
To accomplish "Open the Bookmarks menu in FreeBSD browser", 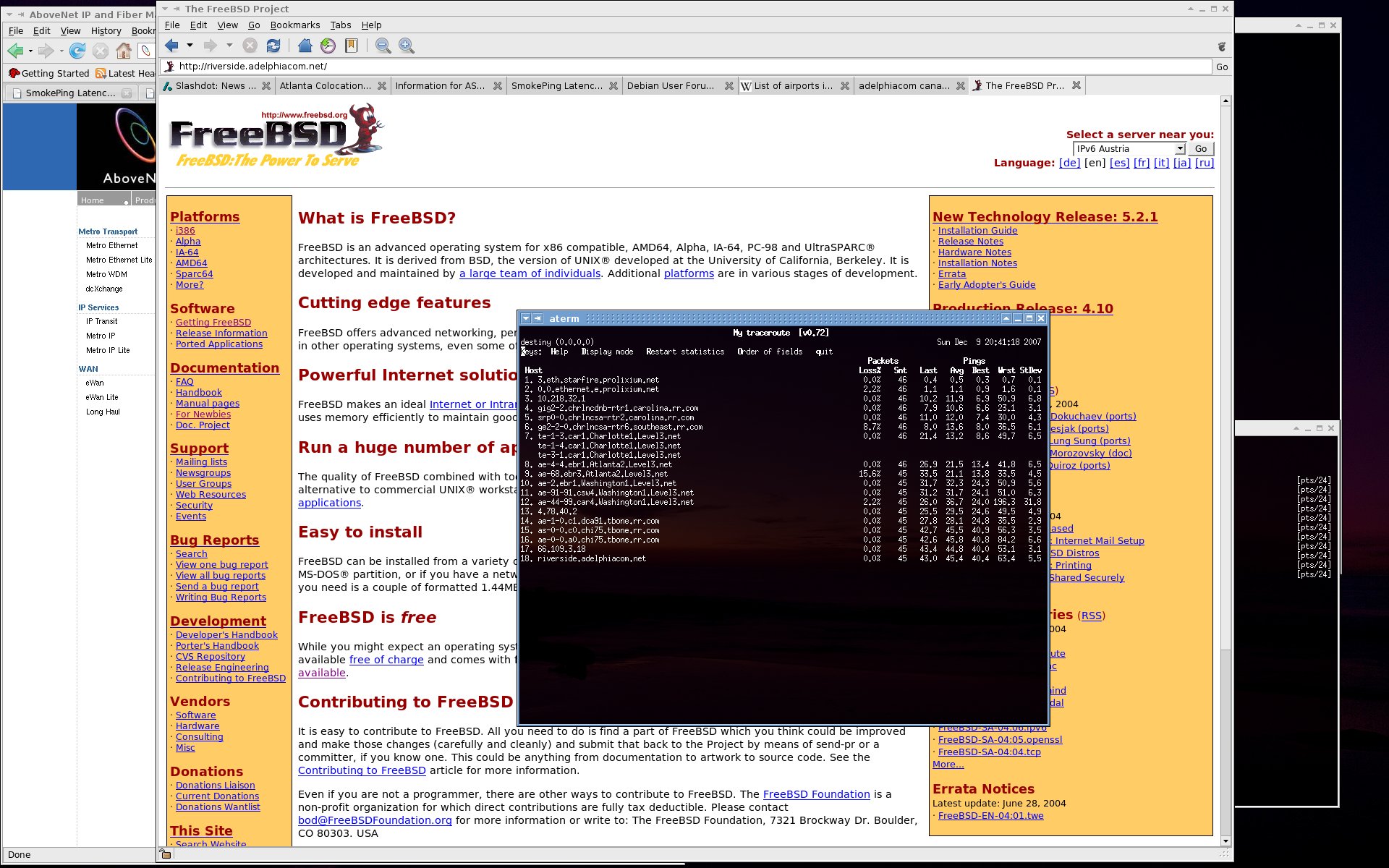I will point(295,25).
